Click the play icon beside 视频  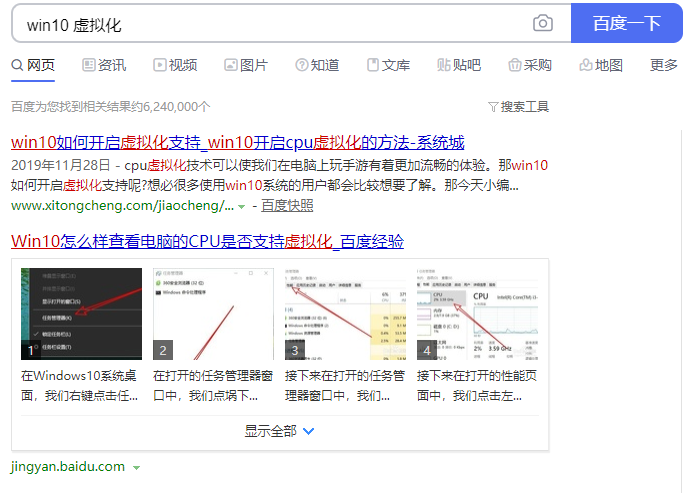[x=159, y=65]
